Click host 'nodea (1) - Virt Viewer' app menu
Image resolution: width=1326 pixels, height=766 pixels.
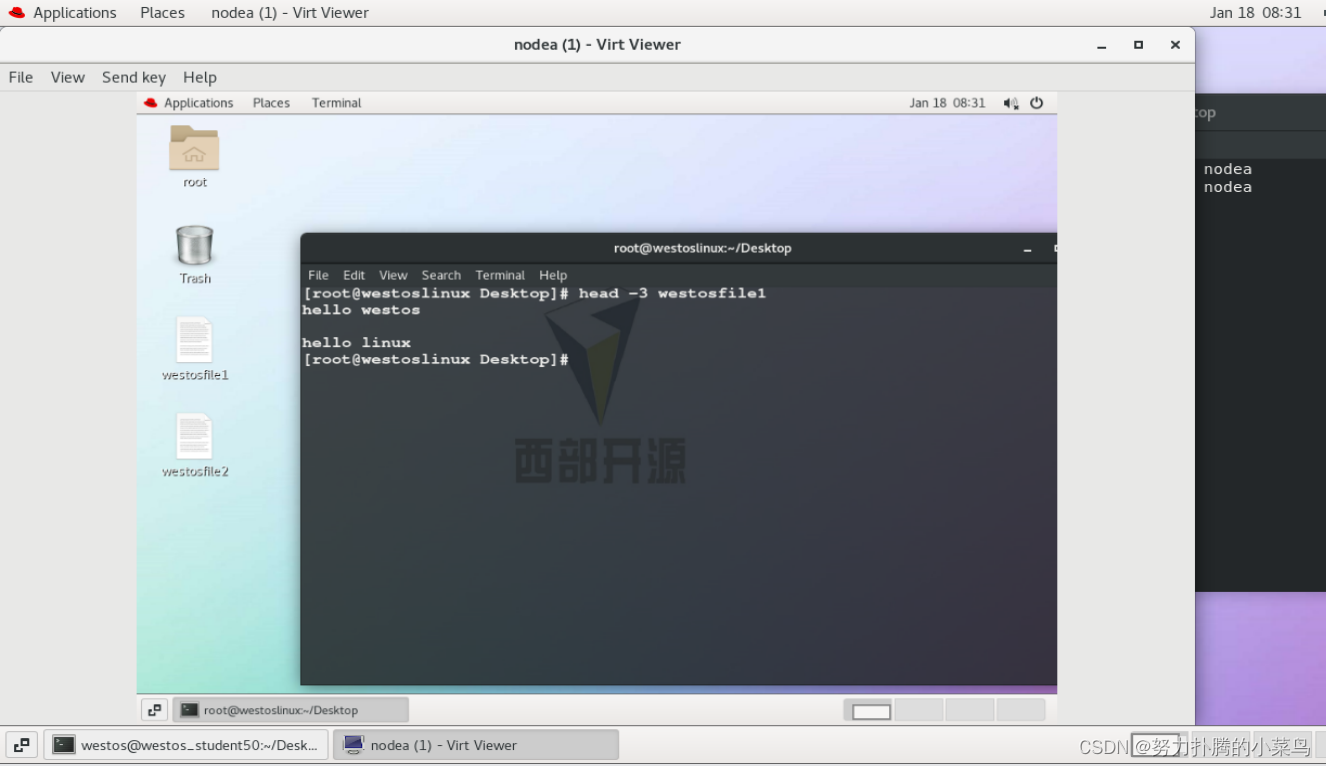pos(290,13)
